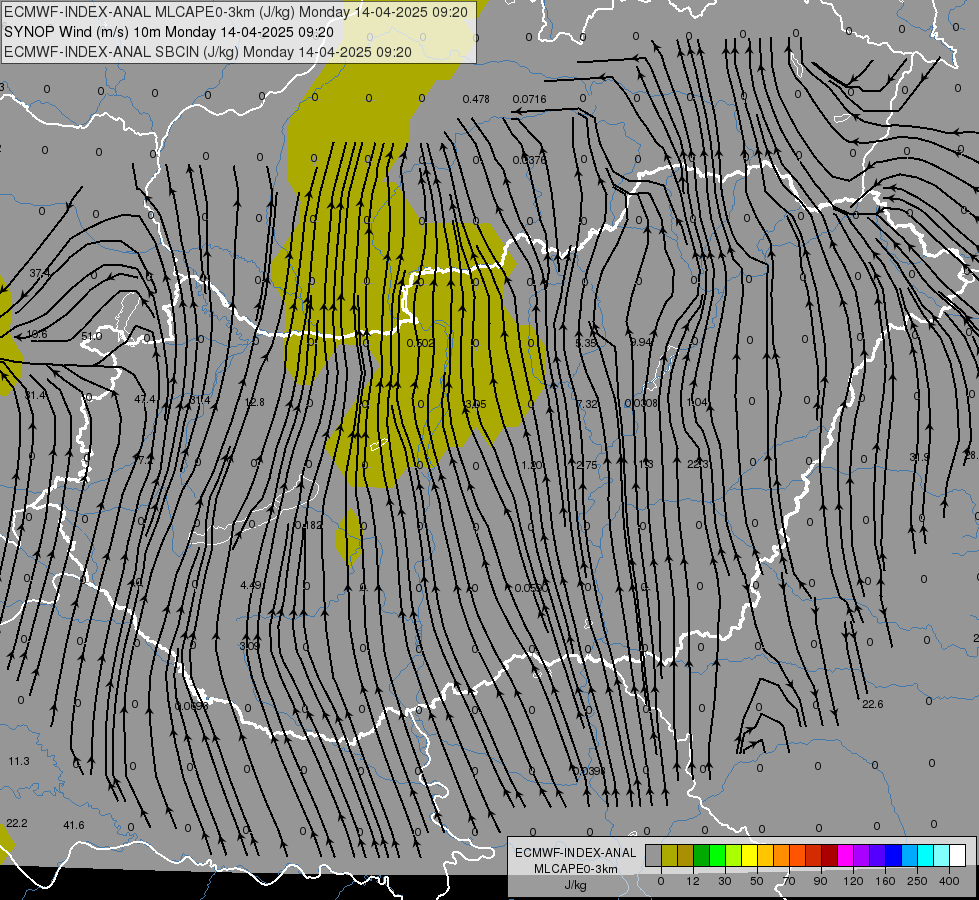Select the indigo legend swatch

tap(877, 855)
